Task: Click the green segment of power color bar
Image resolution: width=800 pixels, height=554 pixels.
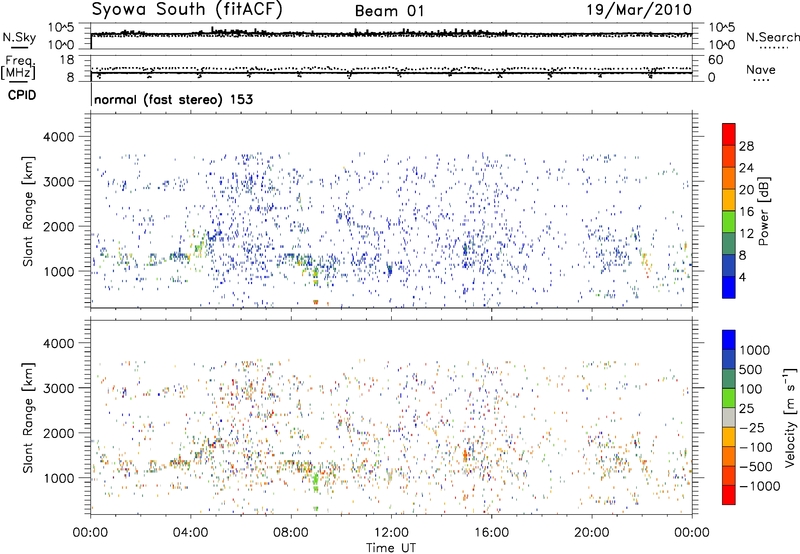Action: pyautogui.click(x=729, y=221)
